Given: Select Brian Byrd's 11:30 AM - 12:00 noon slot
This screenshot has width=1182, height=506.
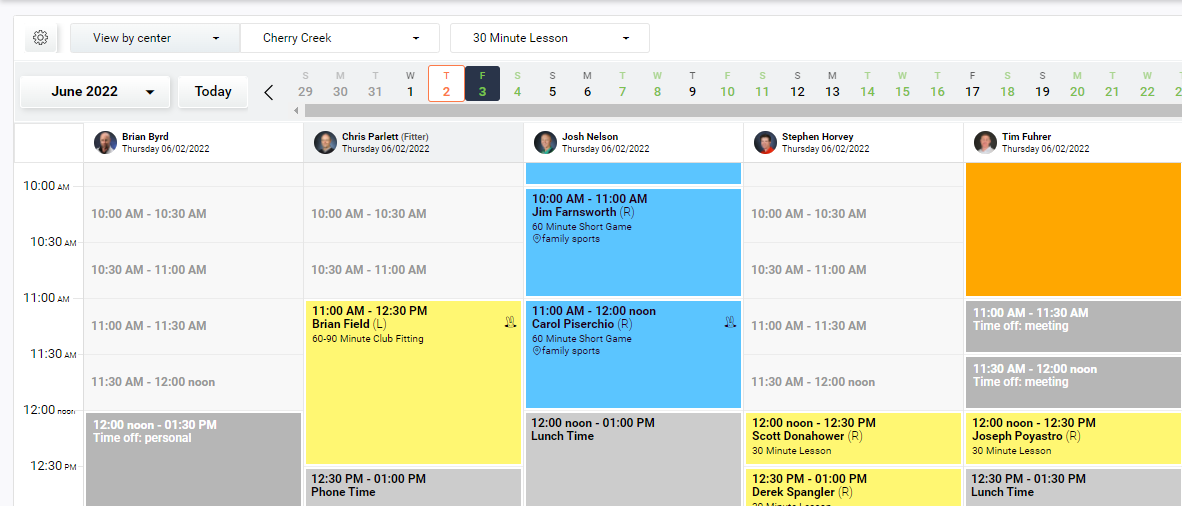Looking at the screenshot, I should point(194,382).
